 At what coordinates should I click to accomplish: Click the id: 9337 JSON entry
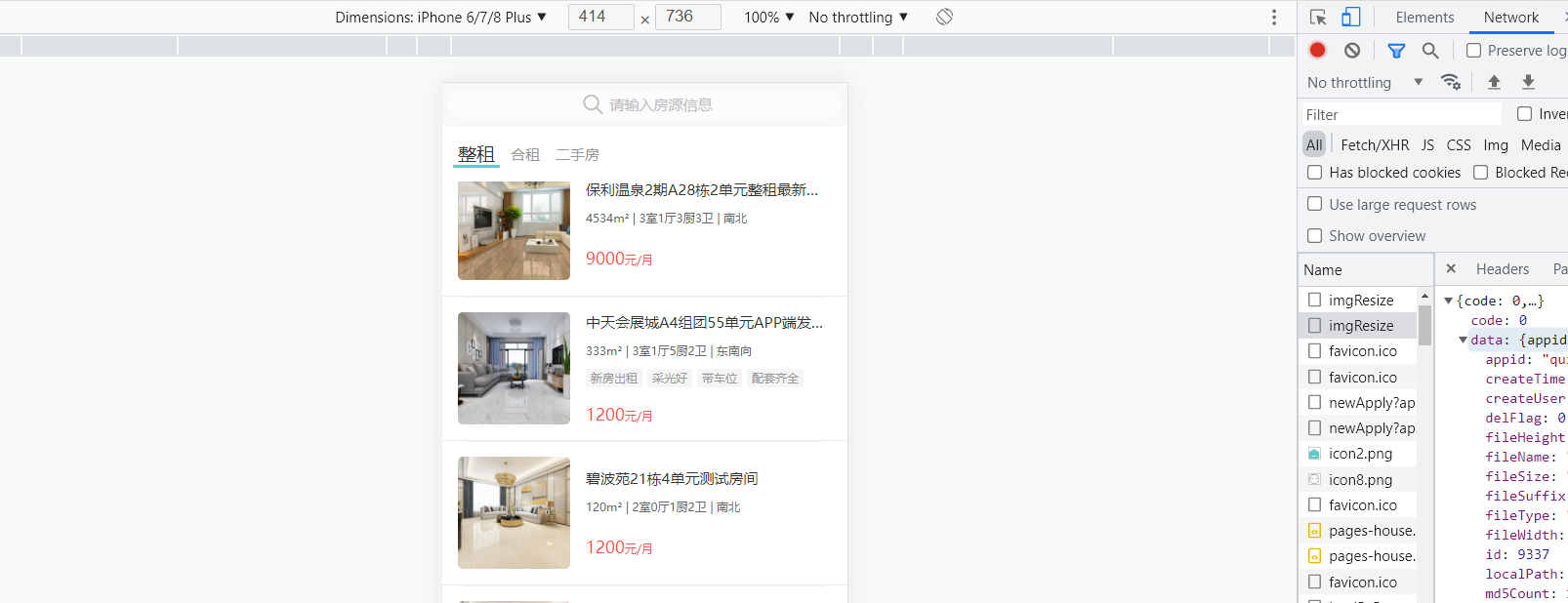(x=1517, y=554)
